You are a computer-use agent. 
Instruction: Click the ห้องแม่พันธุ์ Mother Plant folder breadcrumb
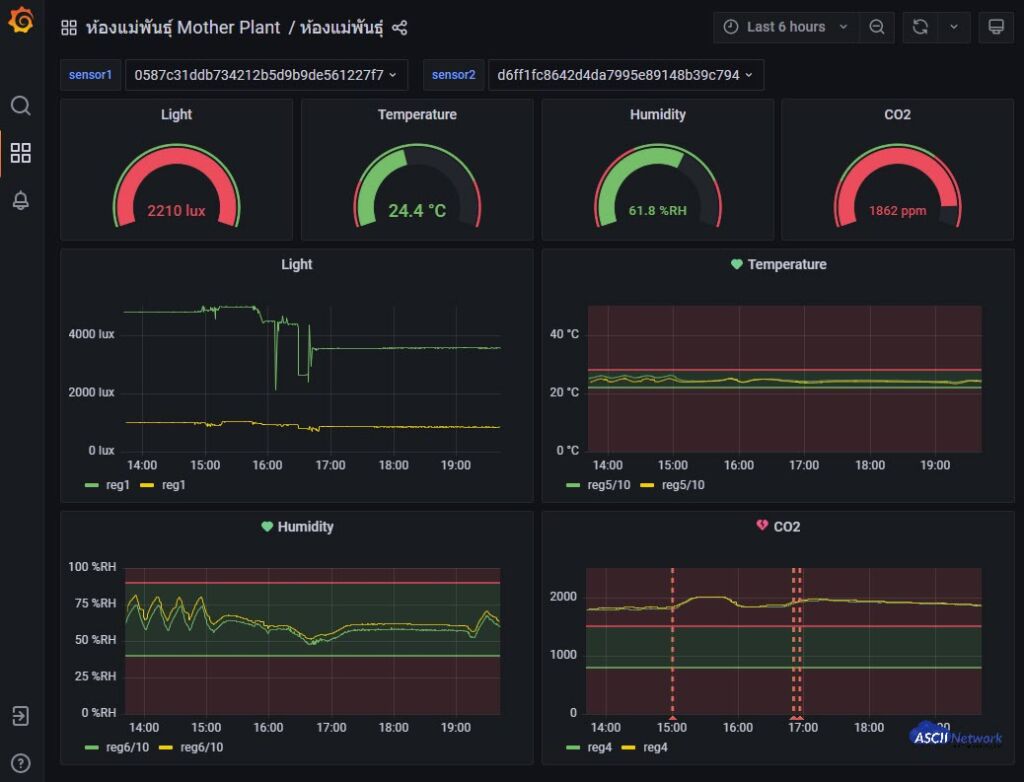184,28
